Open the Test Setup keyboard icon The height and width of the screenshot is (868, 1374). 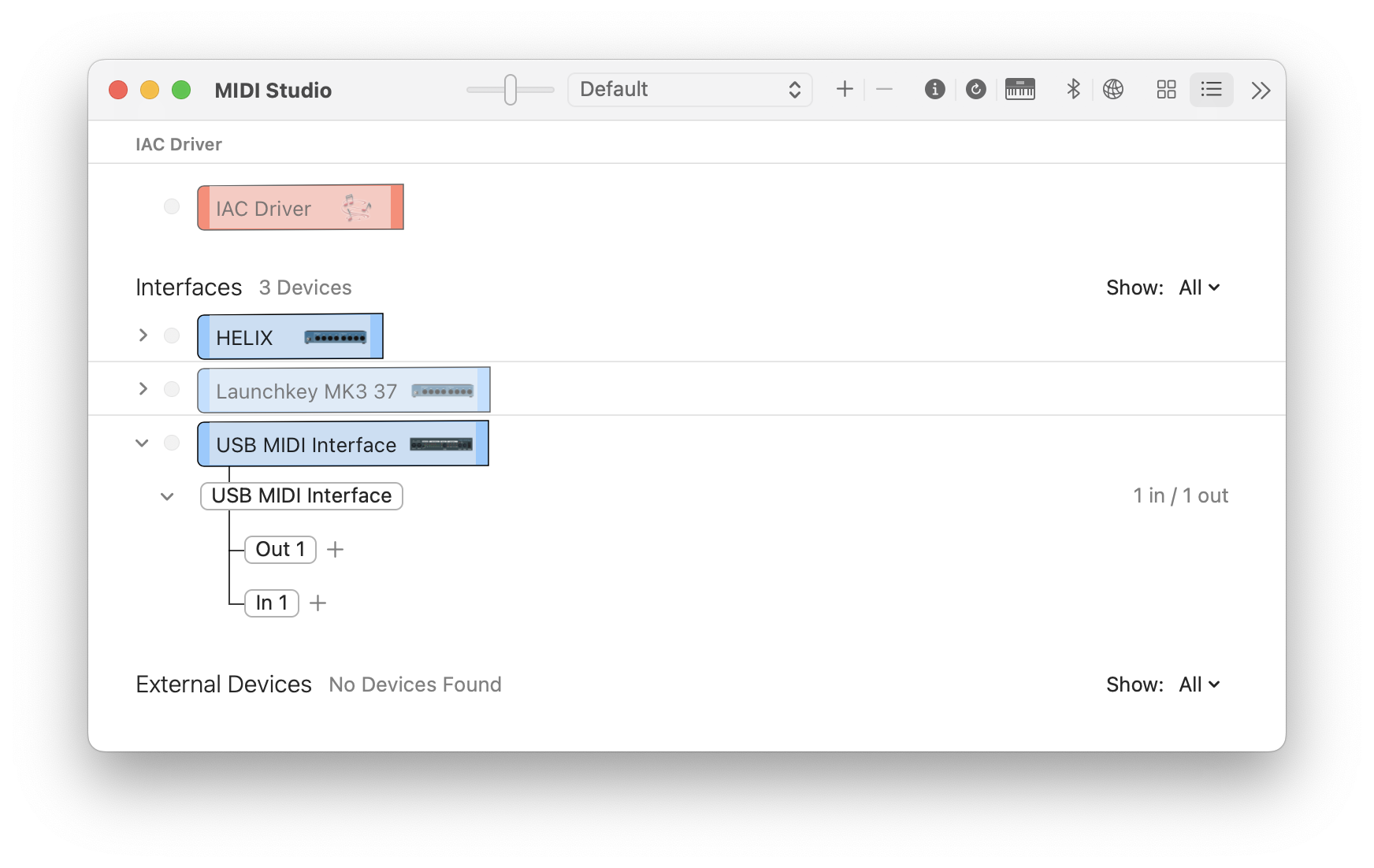(x=1019, y=90)
